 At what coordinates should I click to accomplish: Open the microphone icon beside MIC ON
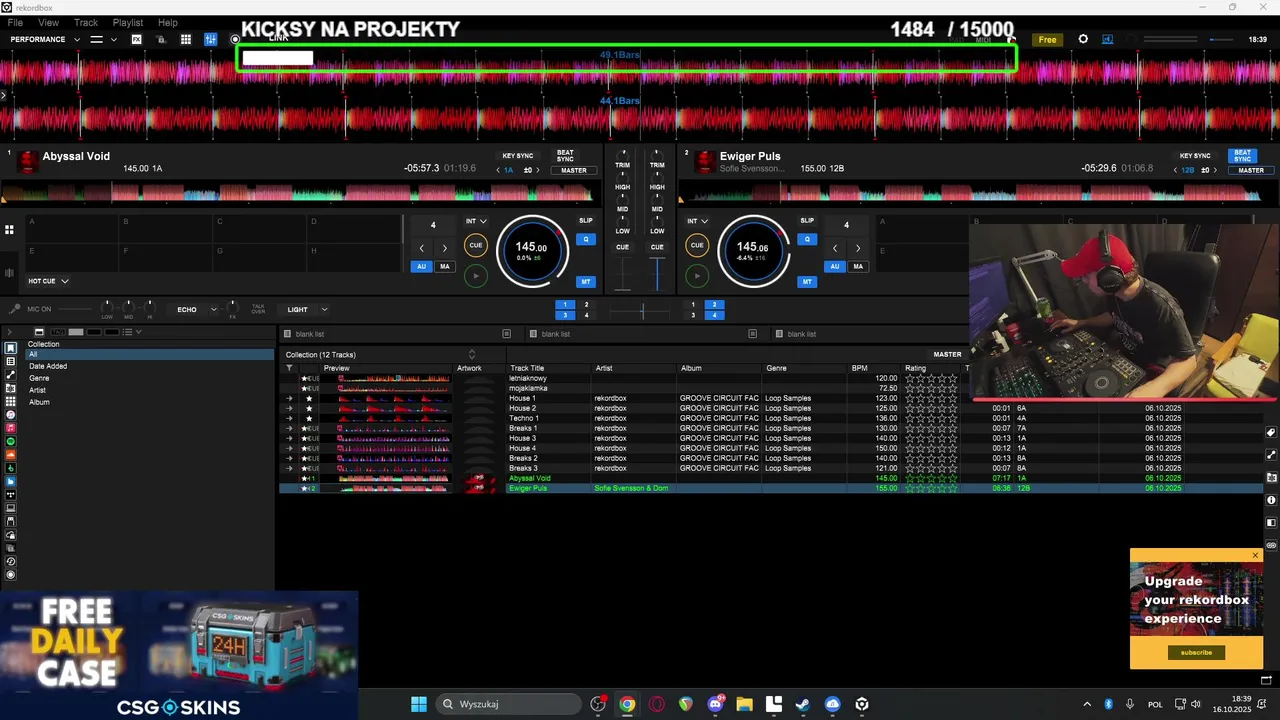(14, 309)
